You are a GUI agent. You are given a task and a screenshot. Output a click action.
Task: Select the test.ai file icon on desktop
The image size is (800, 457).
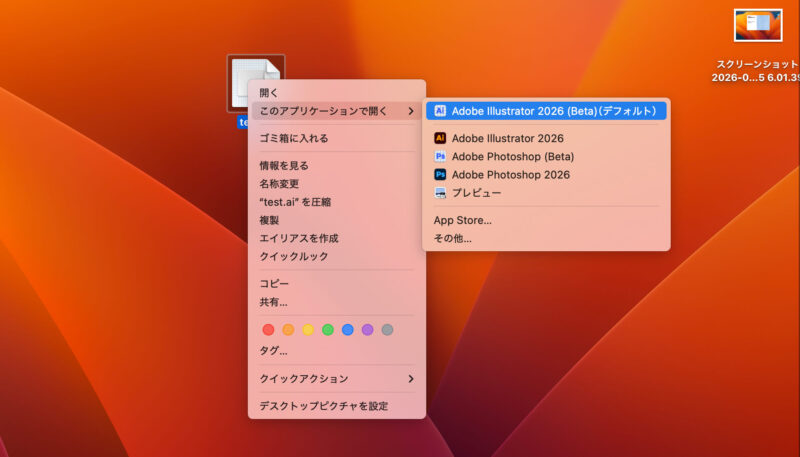coord(256,84)
